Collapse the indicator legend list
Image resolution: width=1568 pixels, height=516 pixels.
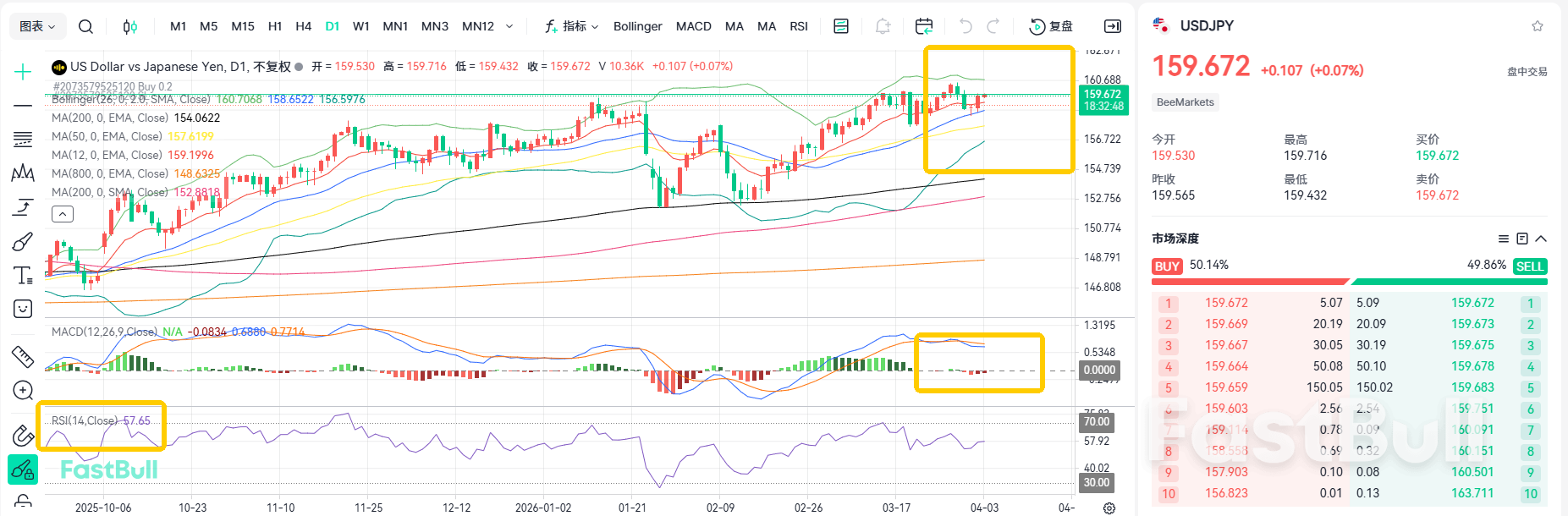[x=63, y=214]
